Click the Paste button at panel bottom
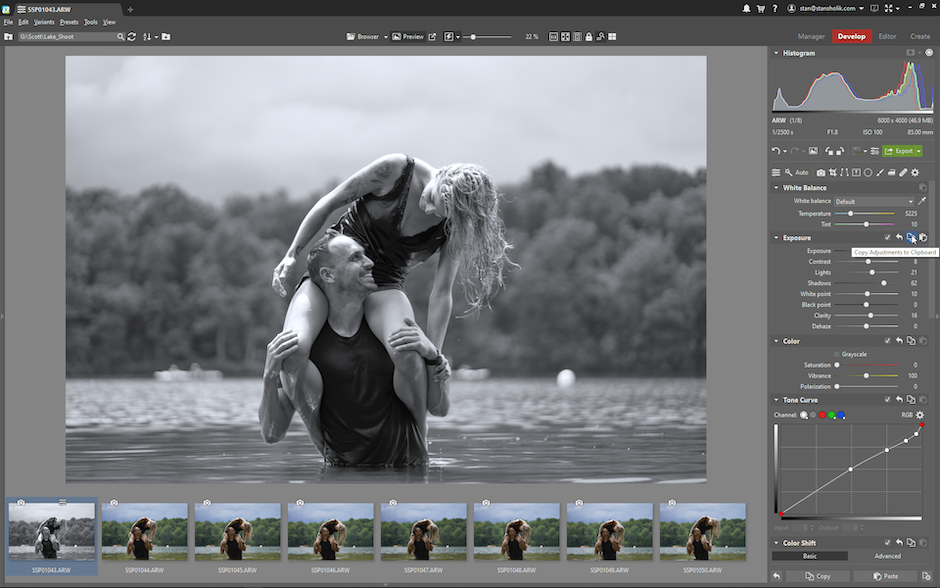The width and height of the screenshot is (940, 588). [x=885, y=576]
